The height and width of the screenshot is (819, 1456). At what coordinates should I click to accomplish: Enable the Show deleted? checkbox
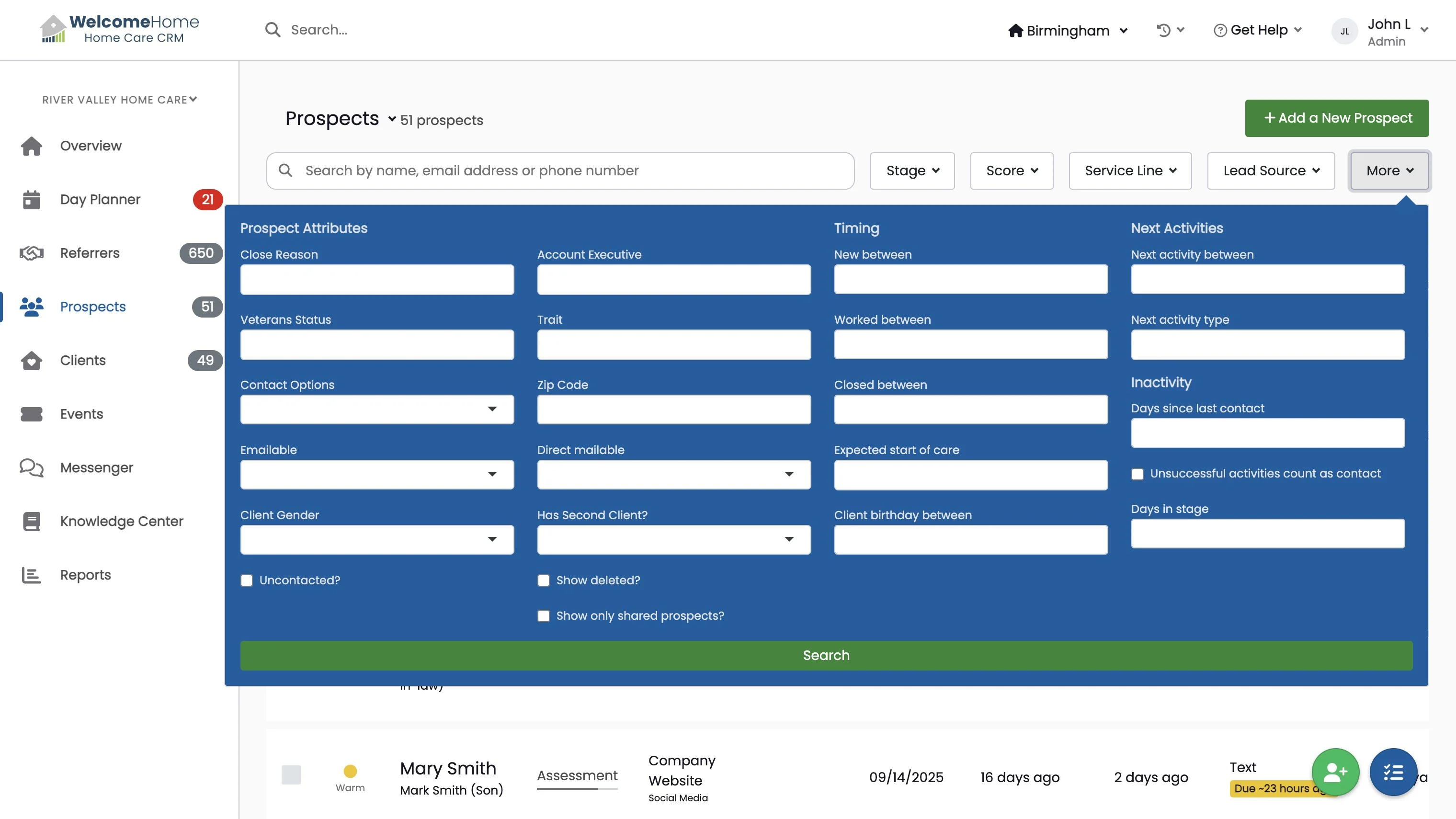click(x=543, y=580)
